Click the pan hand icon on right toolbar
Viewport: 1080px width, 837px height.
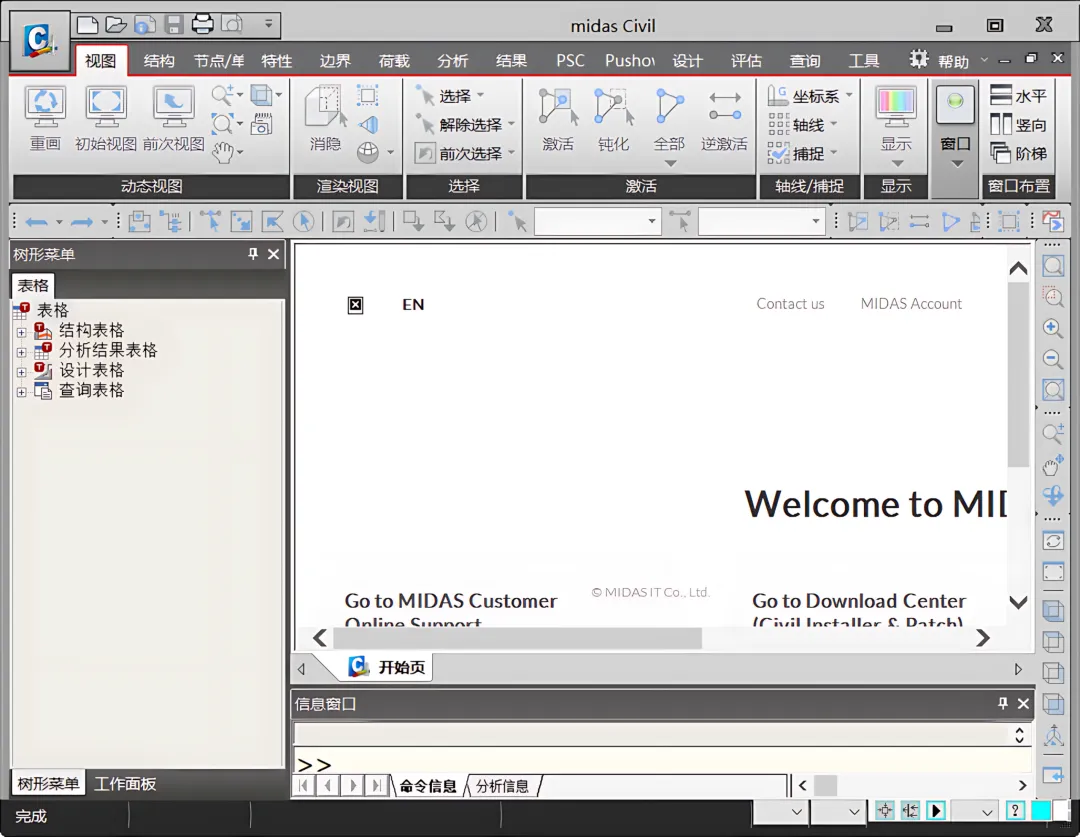coord(1052,466)
